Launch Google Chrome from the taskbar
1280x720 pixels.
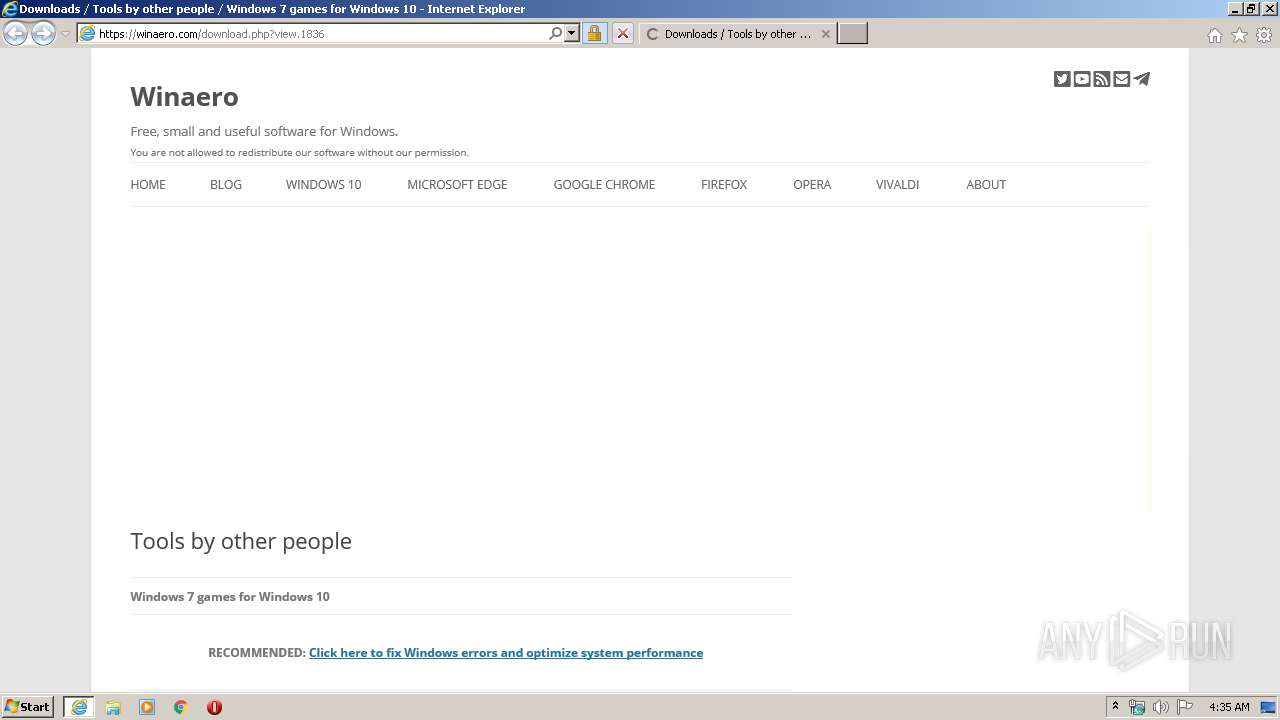[181, 707]
